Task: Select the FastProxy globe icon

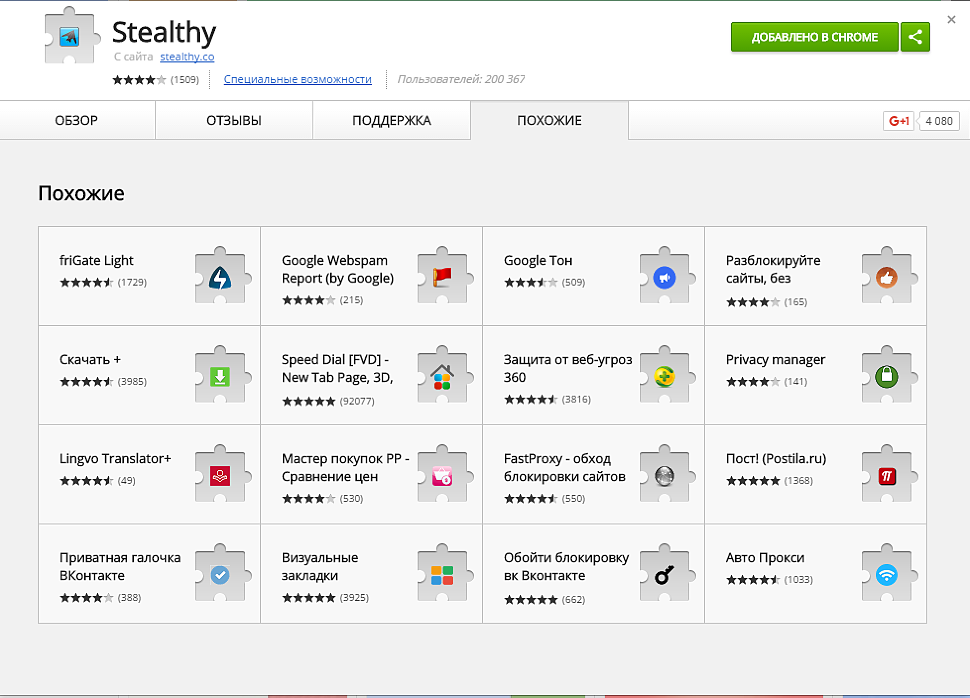Action: click(x=665, y=475)
